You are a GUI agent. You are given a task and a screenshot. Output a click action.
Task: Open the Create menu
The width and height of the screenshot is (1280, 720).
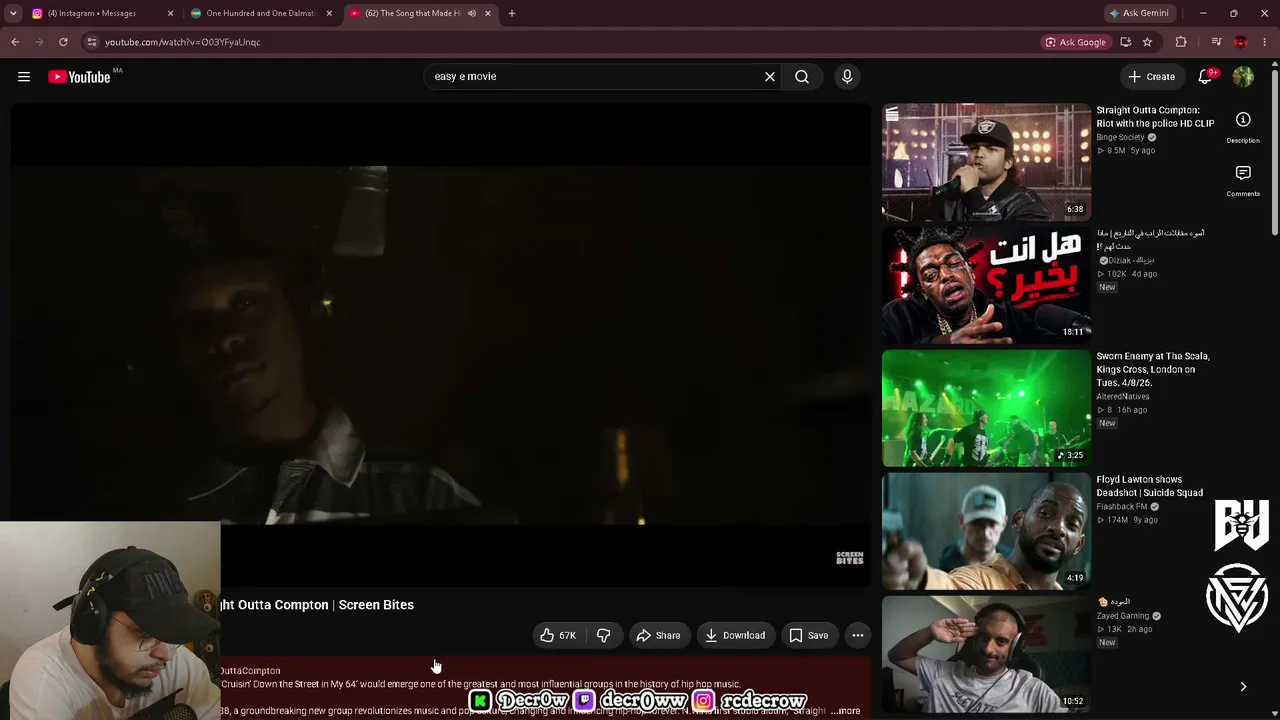pyautogui.click(x=1152, y=77)
